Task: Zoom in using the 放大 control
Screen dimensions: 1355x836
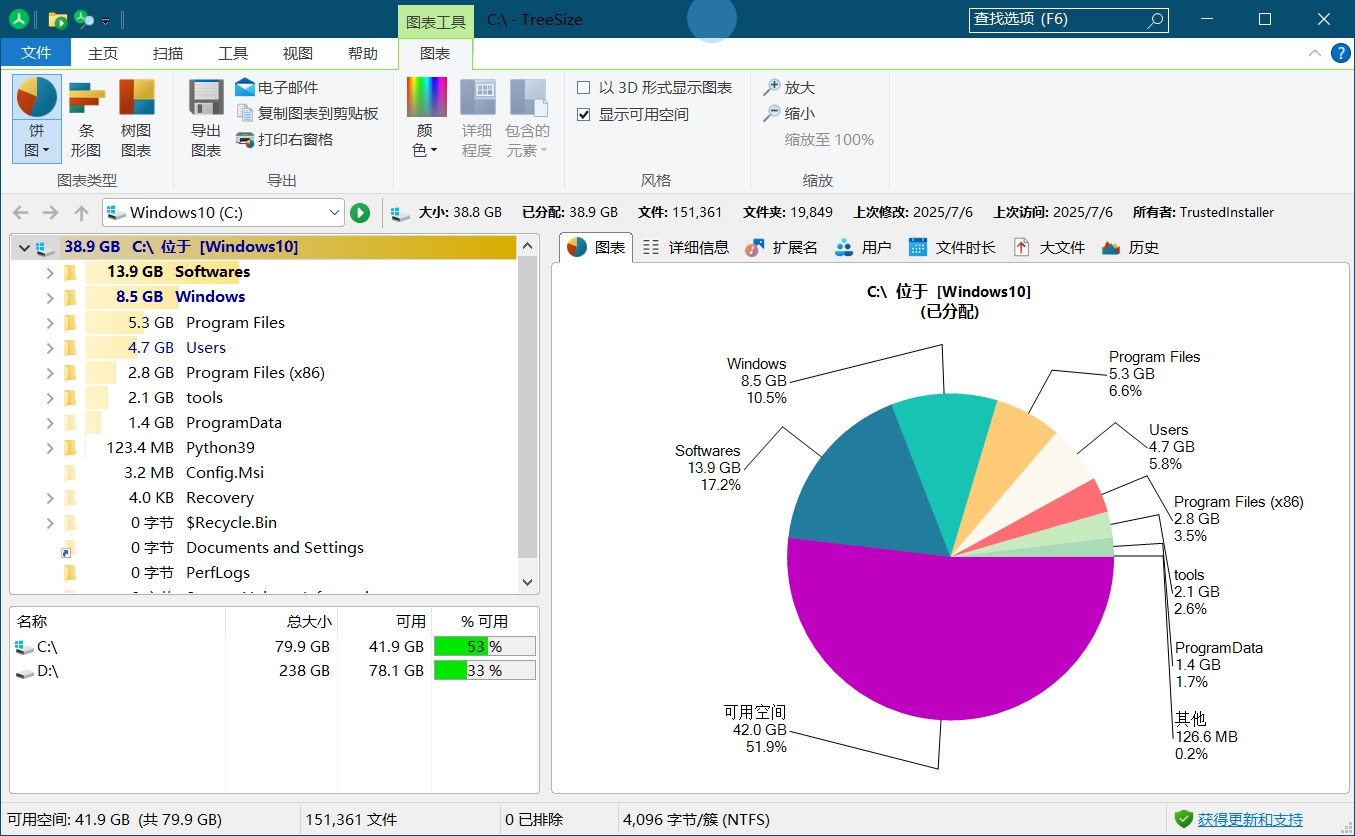Action: 791,87
